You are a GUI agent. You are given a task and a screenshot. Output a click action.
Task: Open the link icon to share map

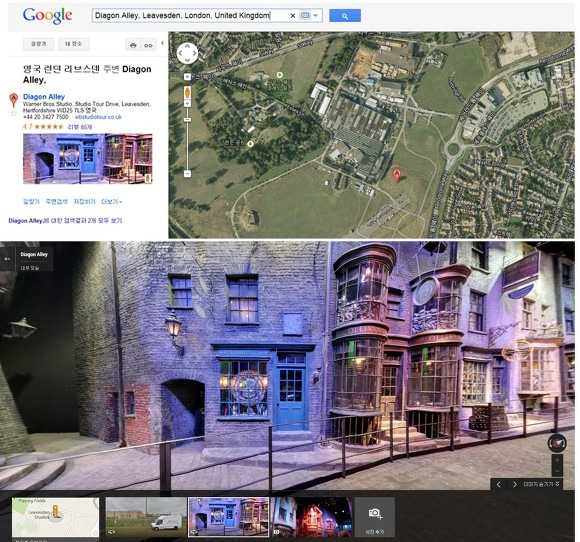point(148,45)
